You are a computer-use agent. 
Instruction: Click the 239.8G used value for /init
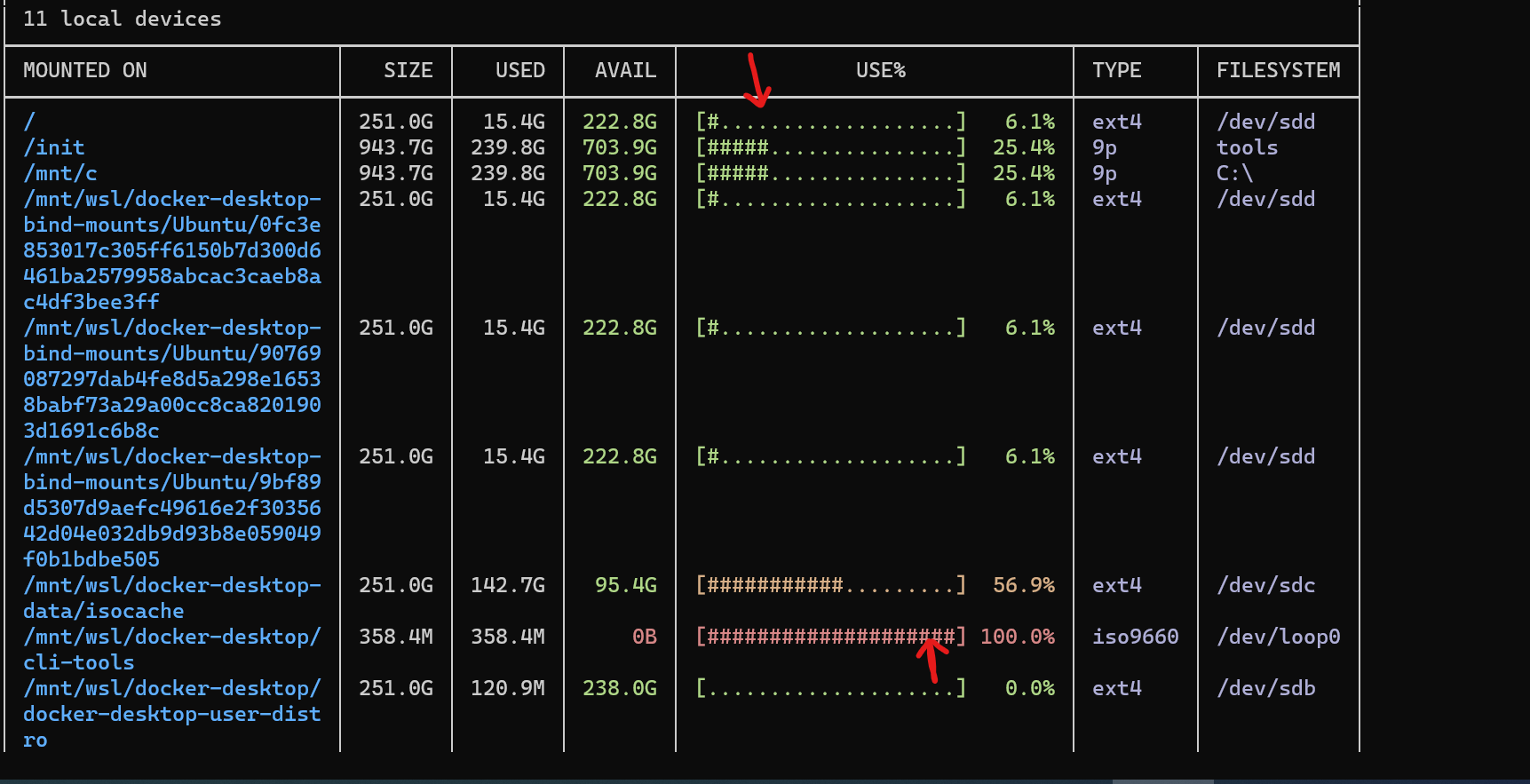(x=508, y=147)
